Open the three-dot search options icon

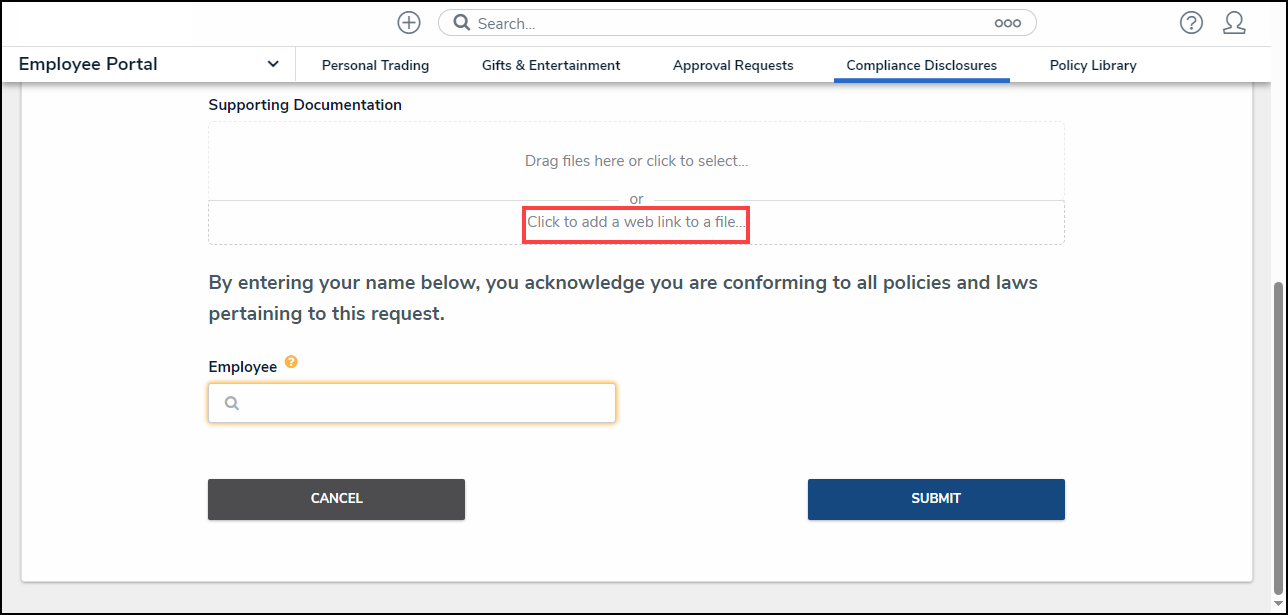pyautogui.click(x=1007, y=23)
